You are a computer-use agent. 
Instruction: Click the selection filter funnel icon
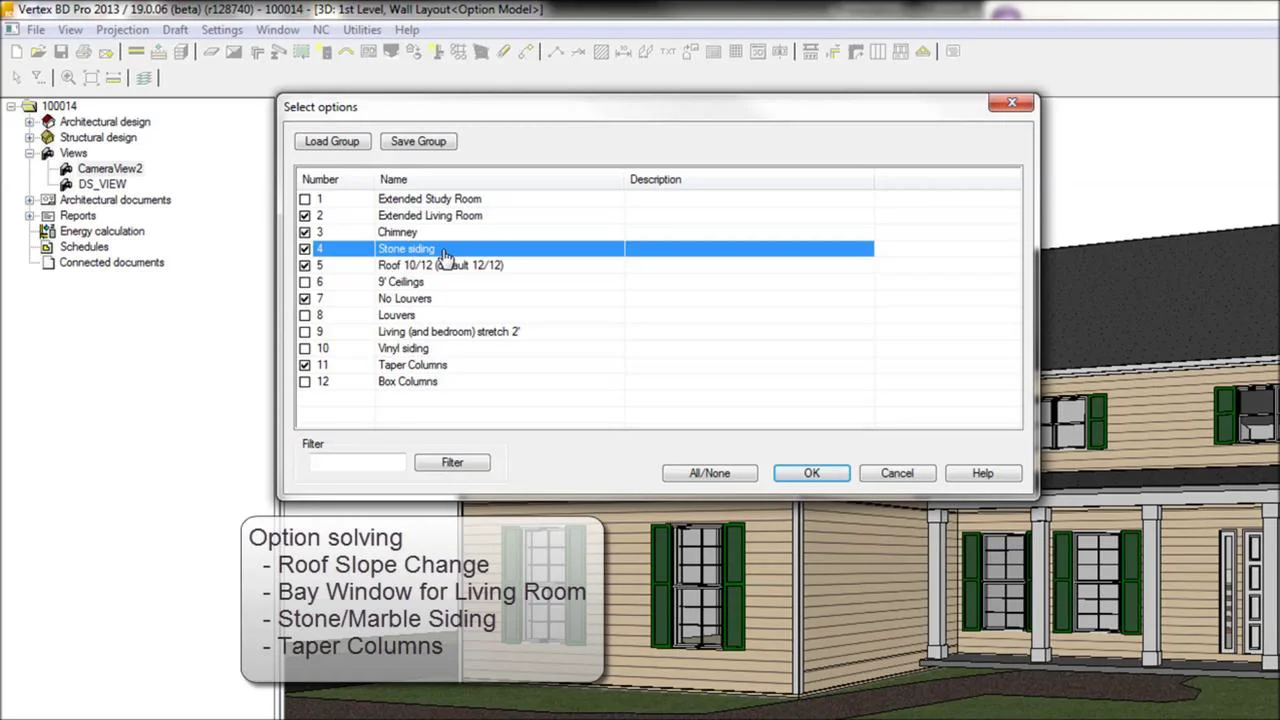coord(37,77)
